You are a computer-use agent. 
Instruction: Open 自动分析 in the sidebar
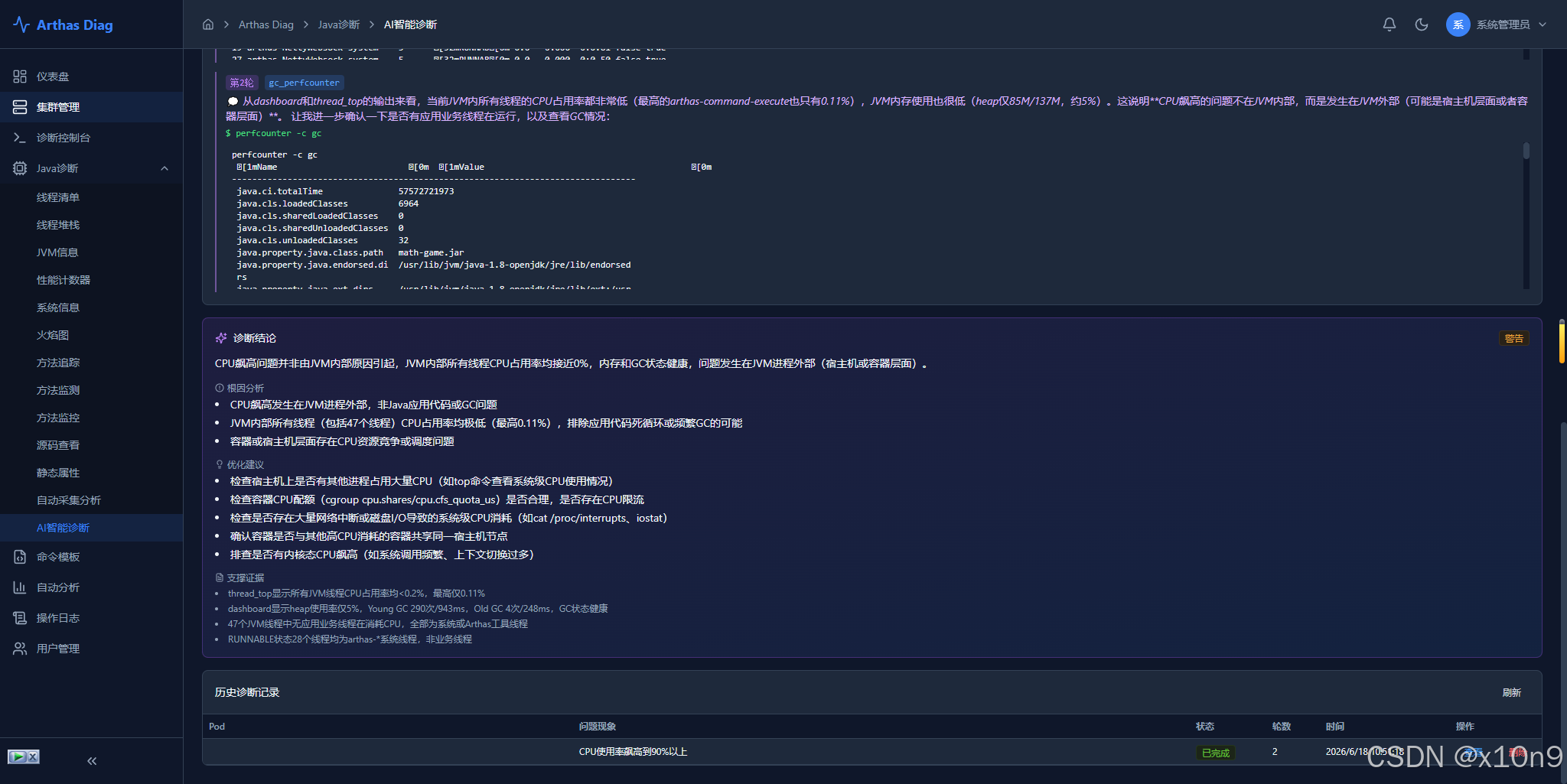click(x=92, y=587)
